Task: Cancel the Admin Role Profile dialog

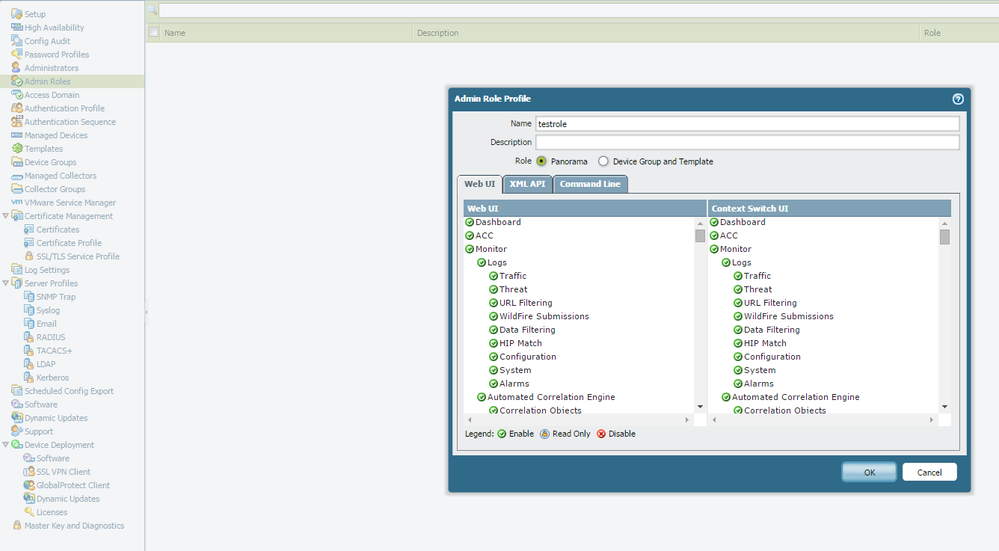Action: coord(929,472)
